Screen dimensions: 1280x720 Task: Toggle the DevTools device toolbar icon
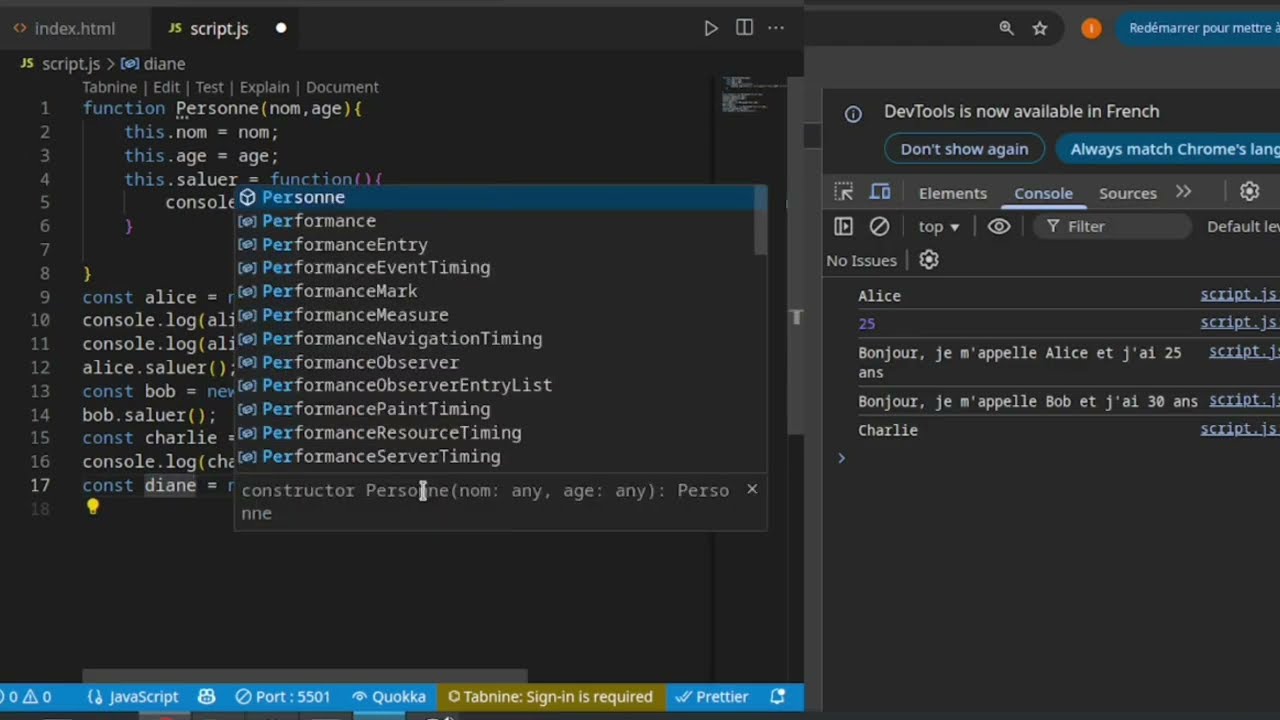click(880, 192)
